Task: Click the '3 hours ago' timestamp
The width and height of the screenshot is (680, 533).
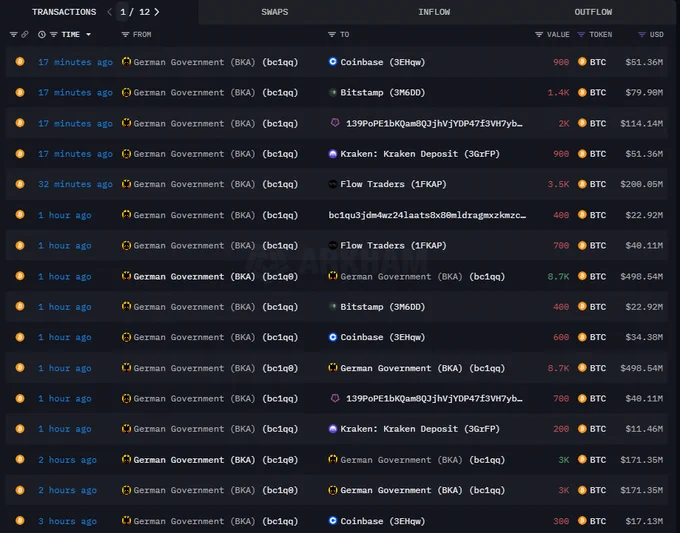Action: click(x=67, y=521)
